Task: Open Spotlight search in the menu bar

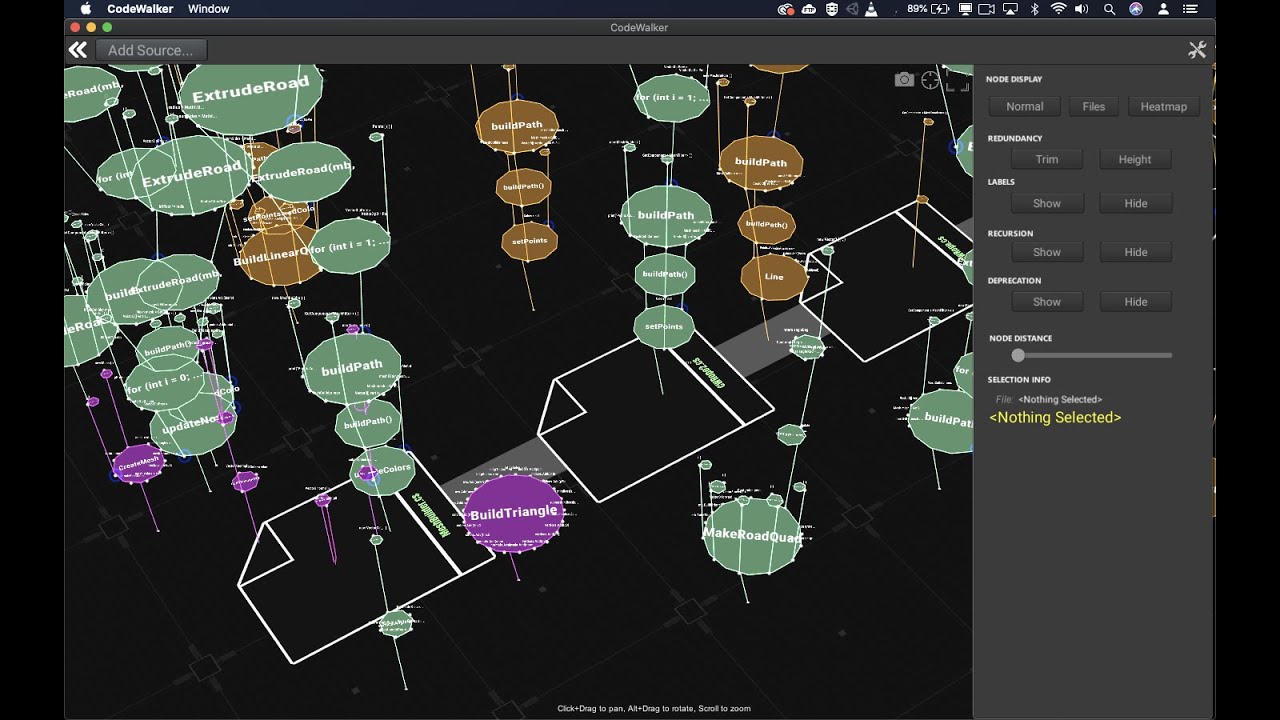Action: pos(1109,9)
